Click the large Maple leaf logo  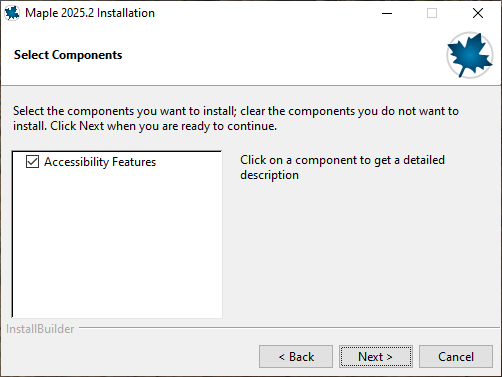coord(470,55)
